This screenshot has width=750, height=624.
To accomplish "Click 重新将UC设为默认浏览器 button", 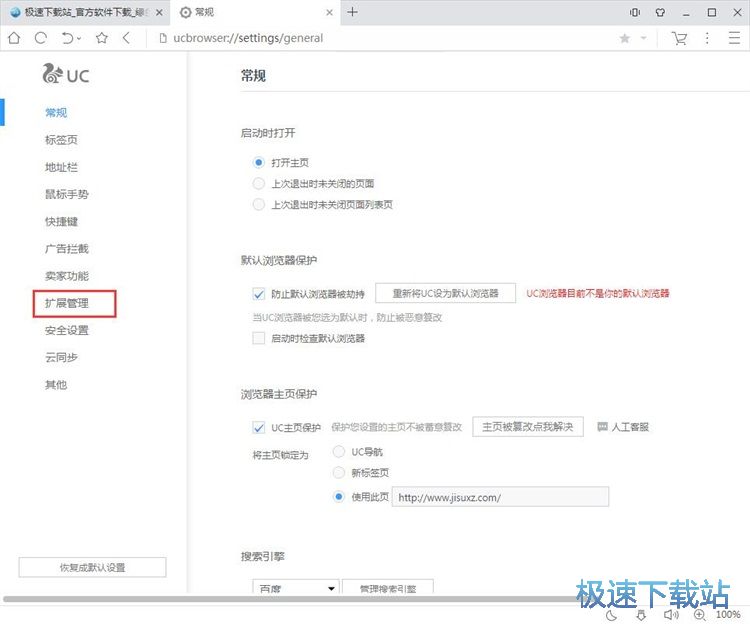I will tap(445, 293).
